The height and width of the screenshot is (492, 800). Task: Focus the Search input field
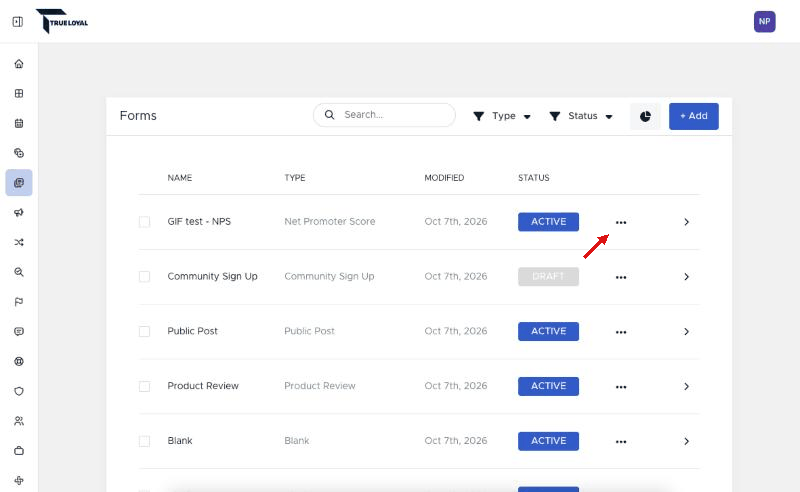(x=384, y=115)
